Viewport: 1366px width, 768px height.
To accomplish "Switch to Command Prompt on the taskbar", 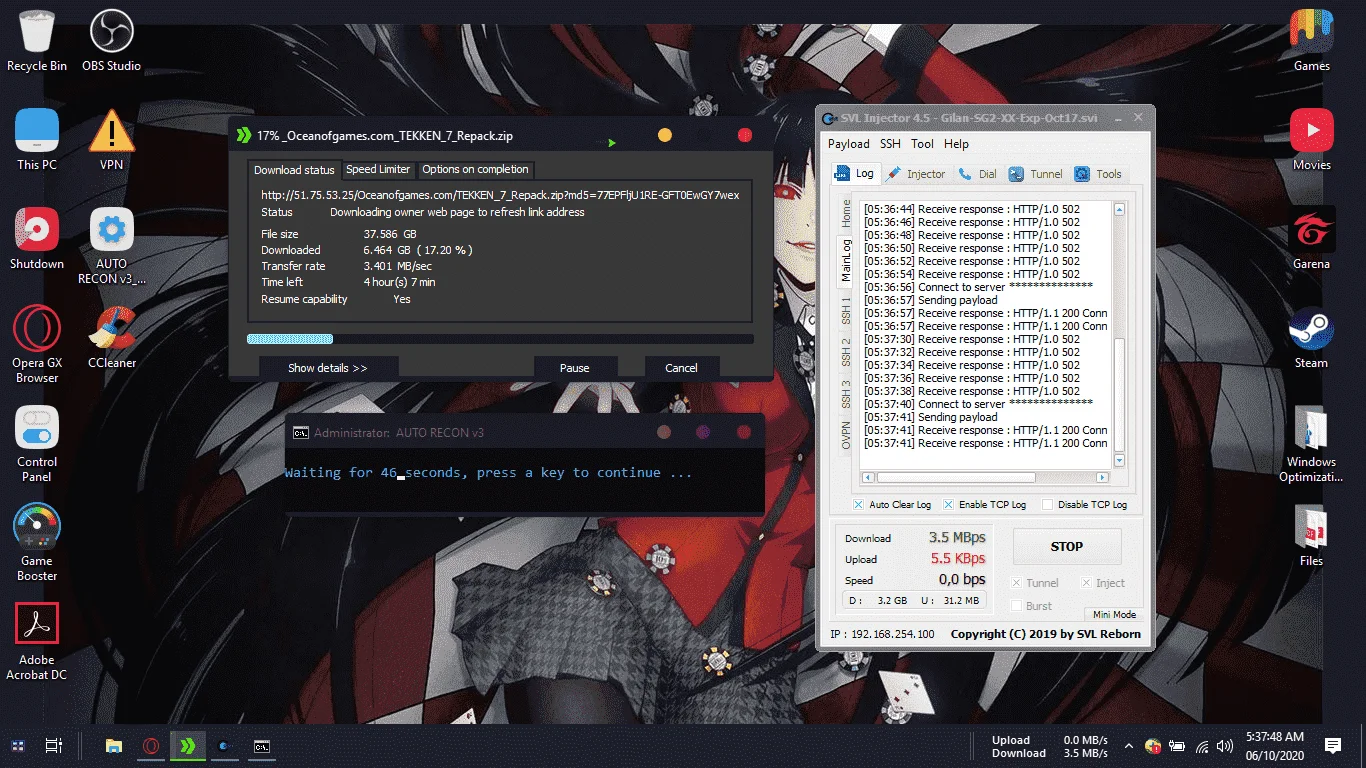I will [x=261, y=746].
